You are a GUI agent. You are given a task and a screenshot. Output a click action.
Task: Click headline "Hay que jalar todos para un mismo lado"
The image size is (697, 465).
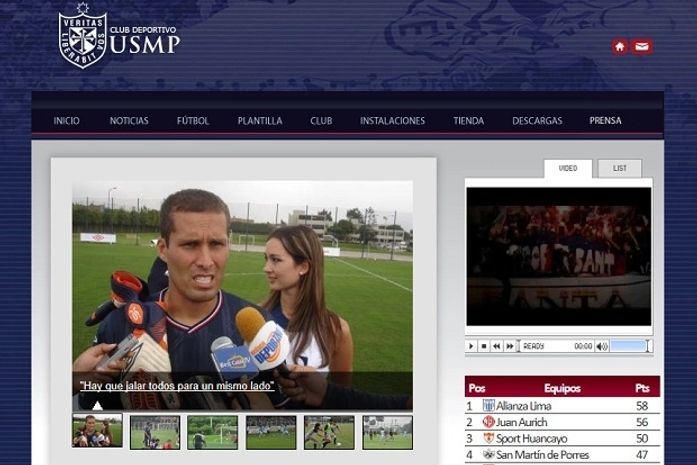[x=177, y=385]
